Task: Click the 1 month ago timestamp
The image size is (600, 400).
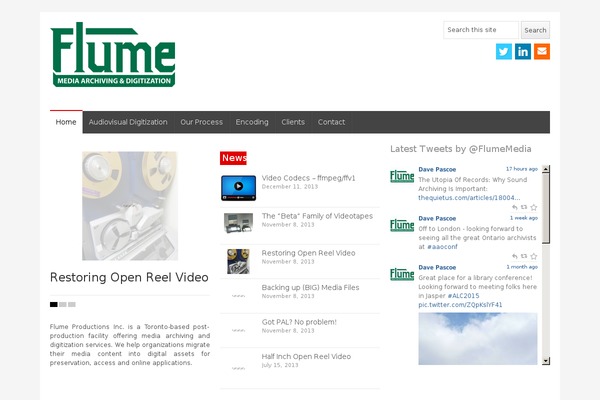Action: [x=522, y=267]
